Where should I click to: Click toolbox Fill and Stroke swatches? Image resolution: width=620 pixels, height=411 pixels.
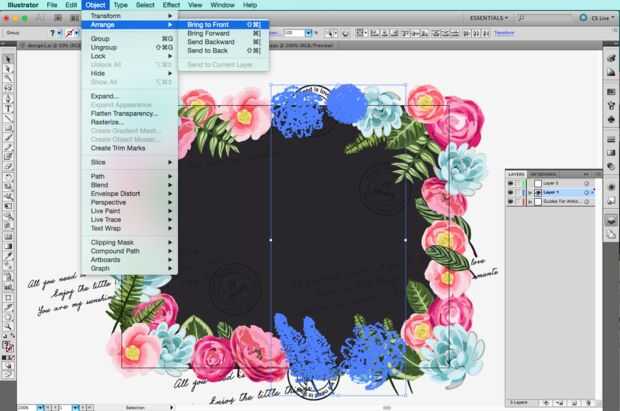pos(8,347)
